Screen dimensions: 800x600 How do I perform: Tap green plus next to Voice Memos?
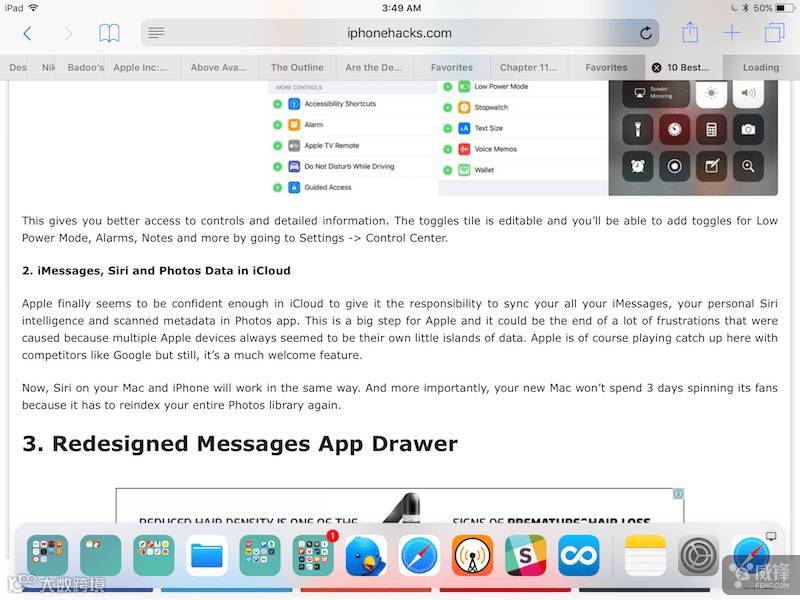point(447,149)
